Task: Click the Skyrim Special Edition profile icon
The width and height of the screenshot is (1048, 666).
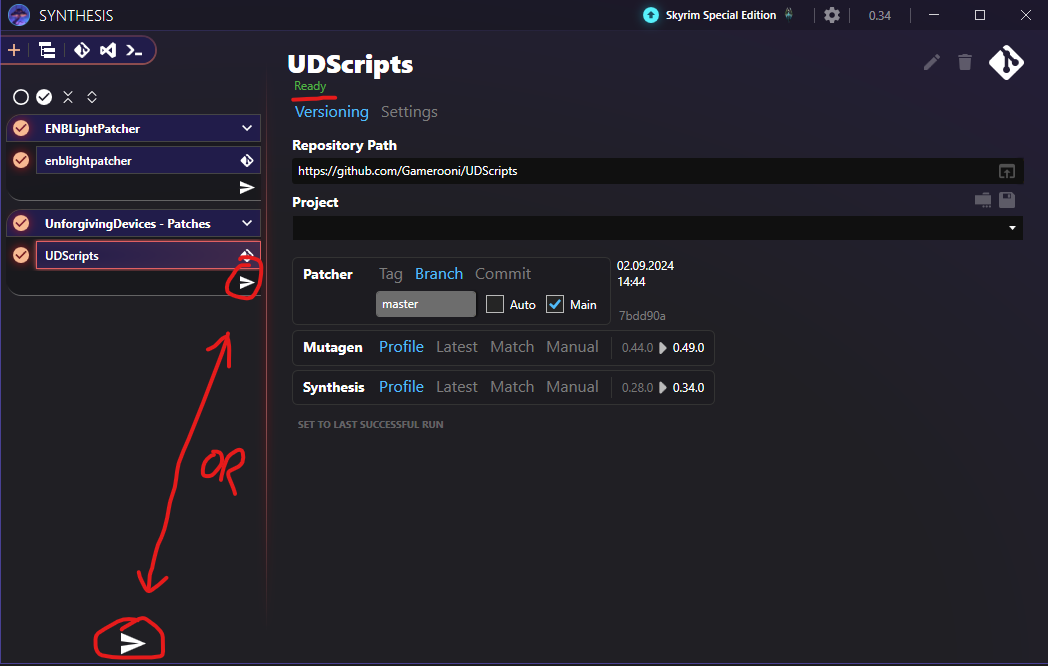Action: point(650,15)
